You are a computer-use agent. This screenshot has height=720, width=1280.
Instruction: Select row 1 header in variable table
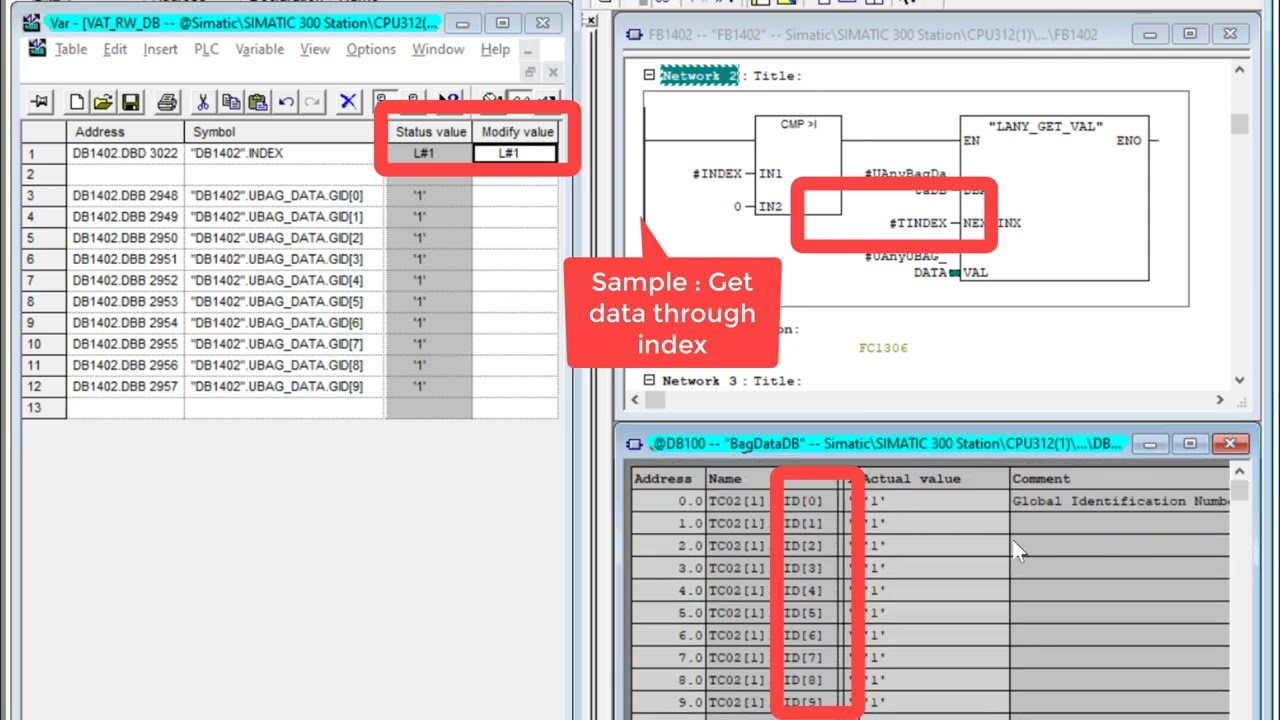tap(44, 154)
